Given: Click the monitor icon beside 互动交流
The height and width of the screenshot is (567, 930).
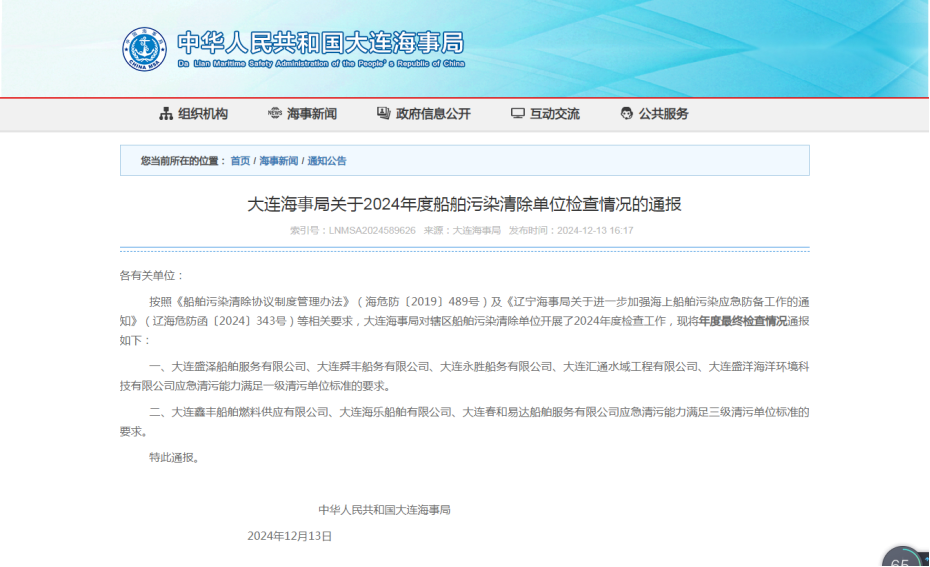Looking at the screenshot, I should click(x=518, y=113).
